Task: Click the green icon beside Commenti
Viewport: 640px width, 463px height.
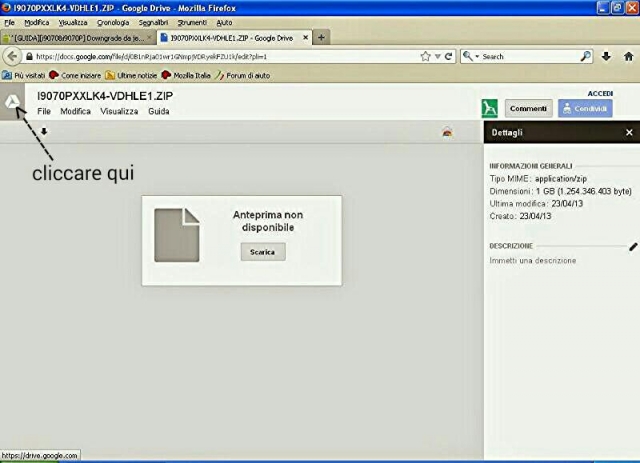Action: 490,108
